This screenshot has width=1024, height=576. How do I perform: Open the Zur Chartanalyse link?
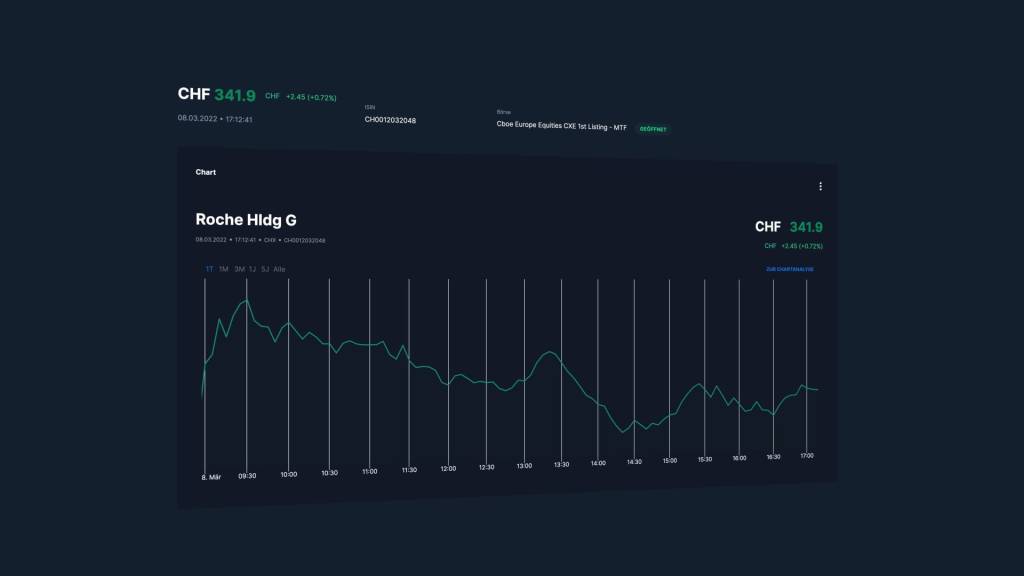789,269
